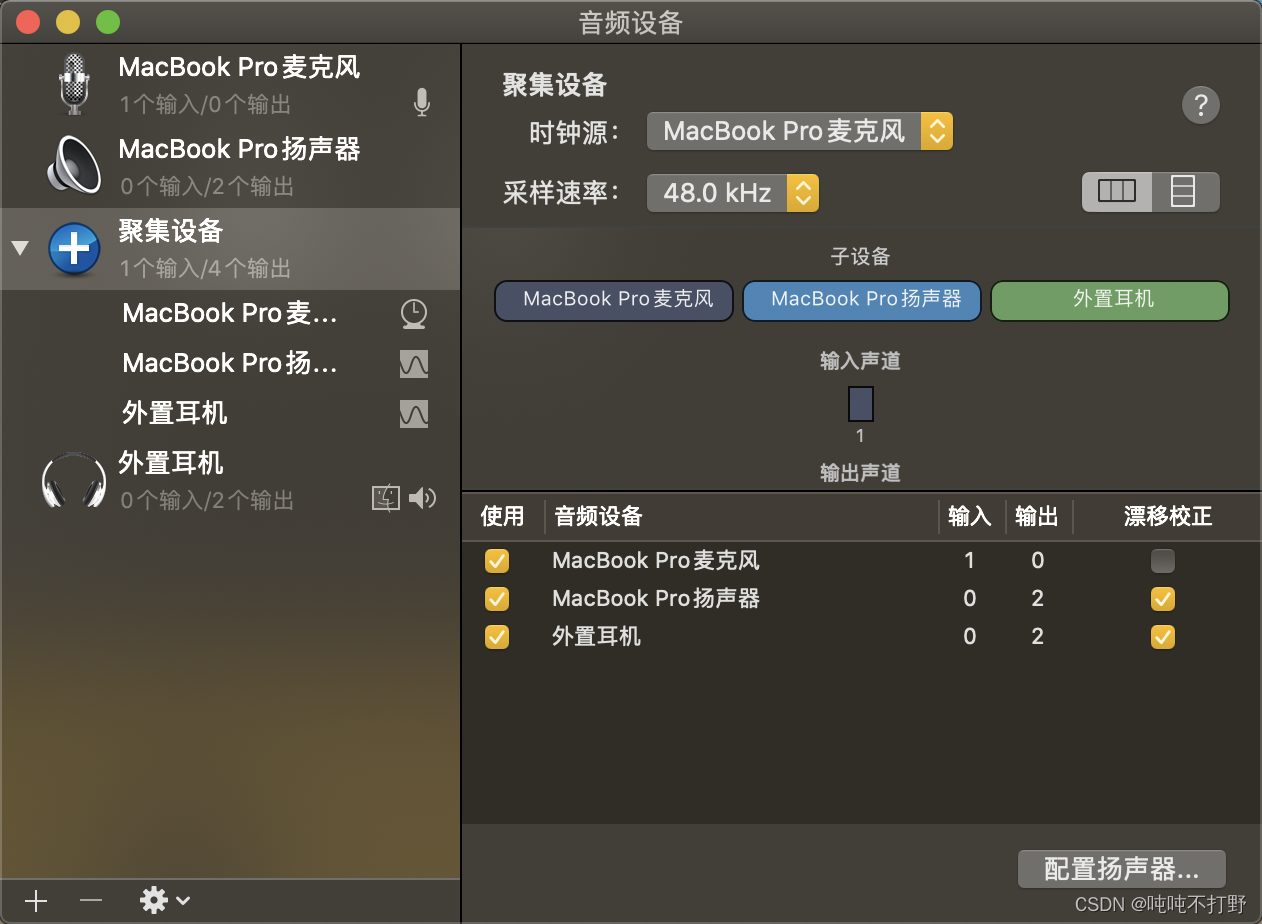Click the small microphone default-input indicator
This screenshot has height=924, width=1262.
[x=422, y=102]
